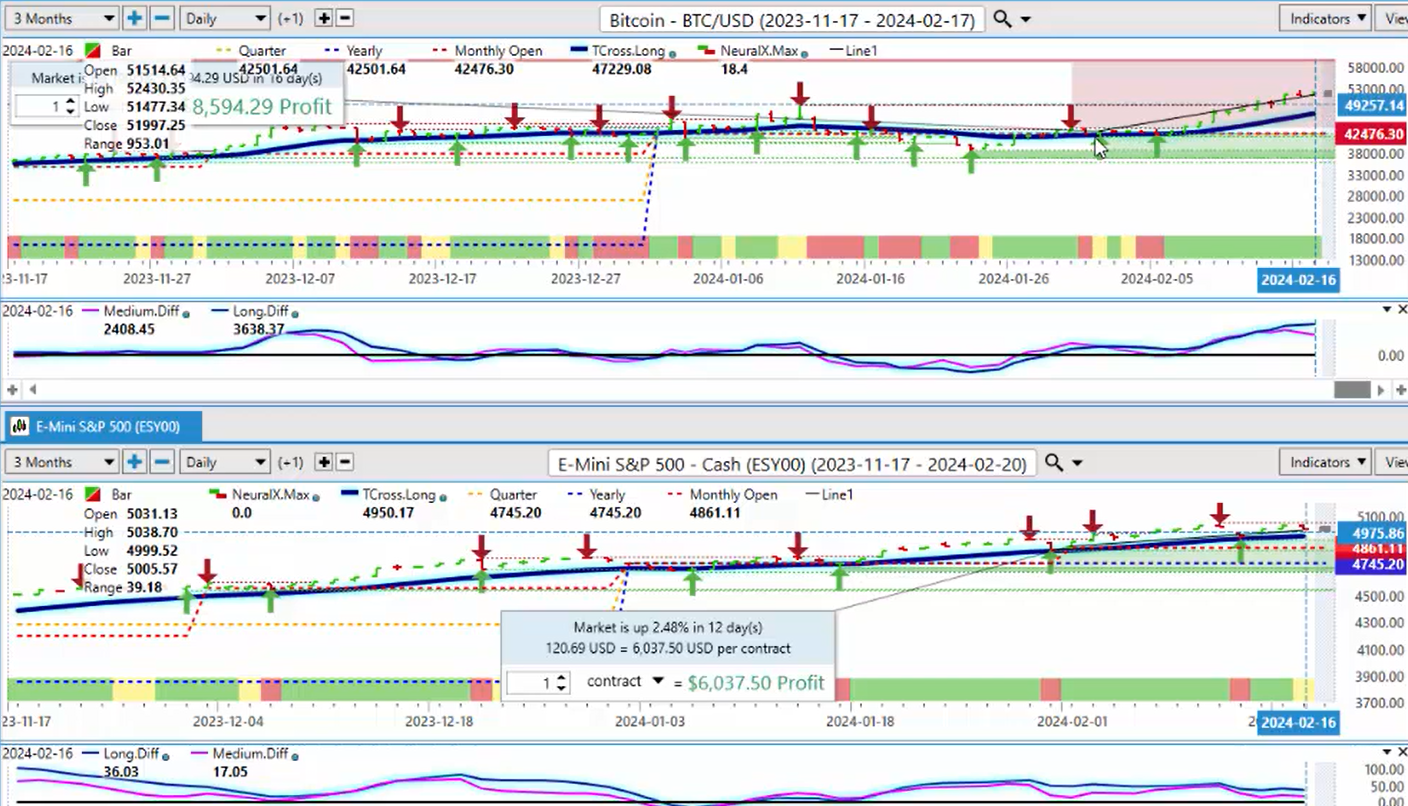Screen dimensions: 1408x806
Task: Click Monthly Open label in Bitcoin legend
Action: tap(498, 50)
